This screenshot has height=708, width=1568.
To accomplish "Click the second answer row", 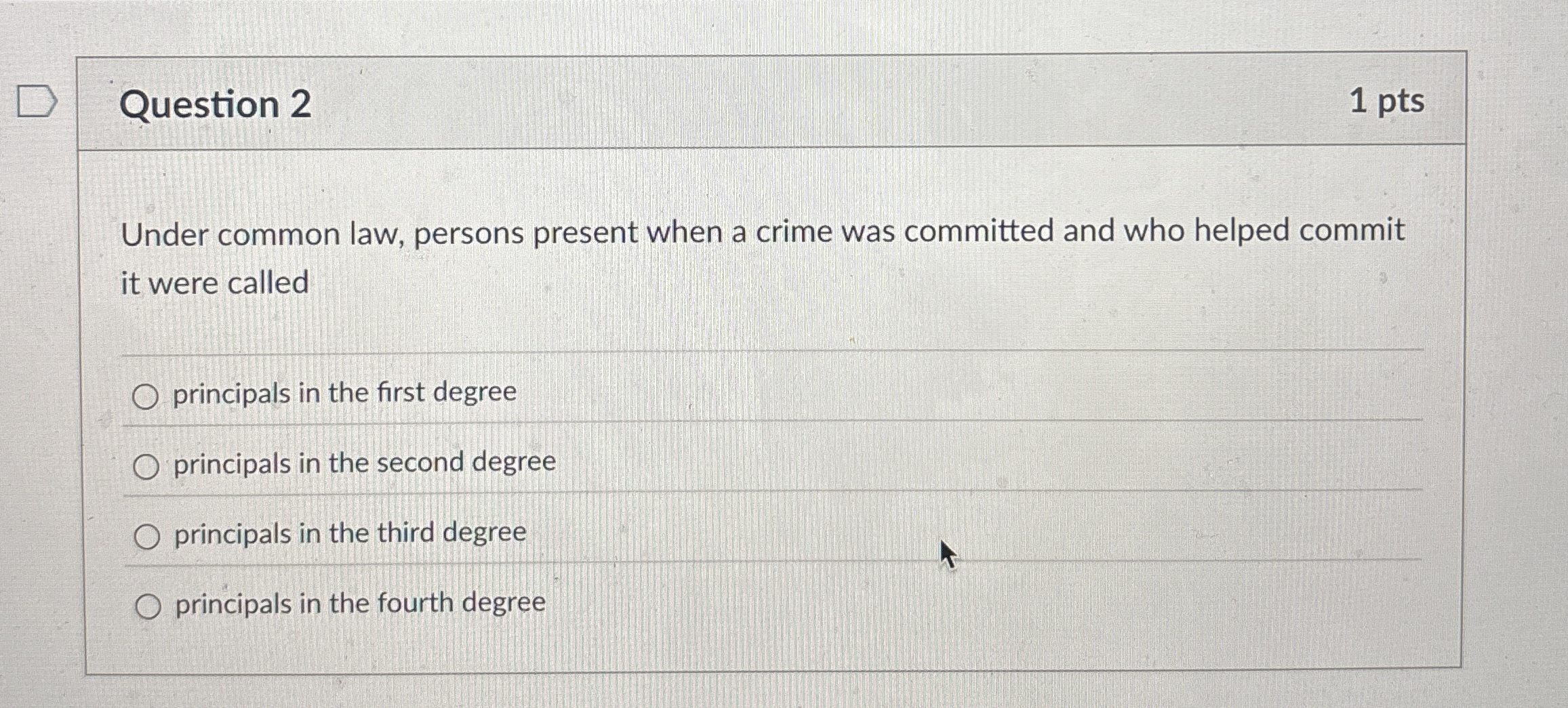I will tap(363, 465).
